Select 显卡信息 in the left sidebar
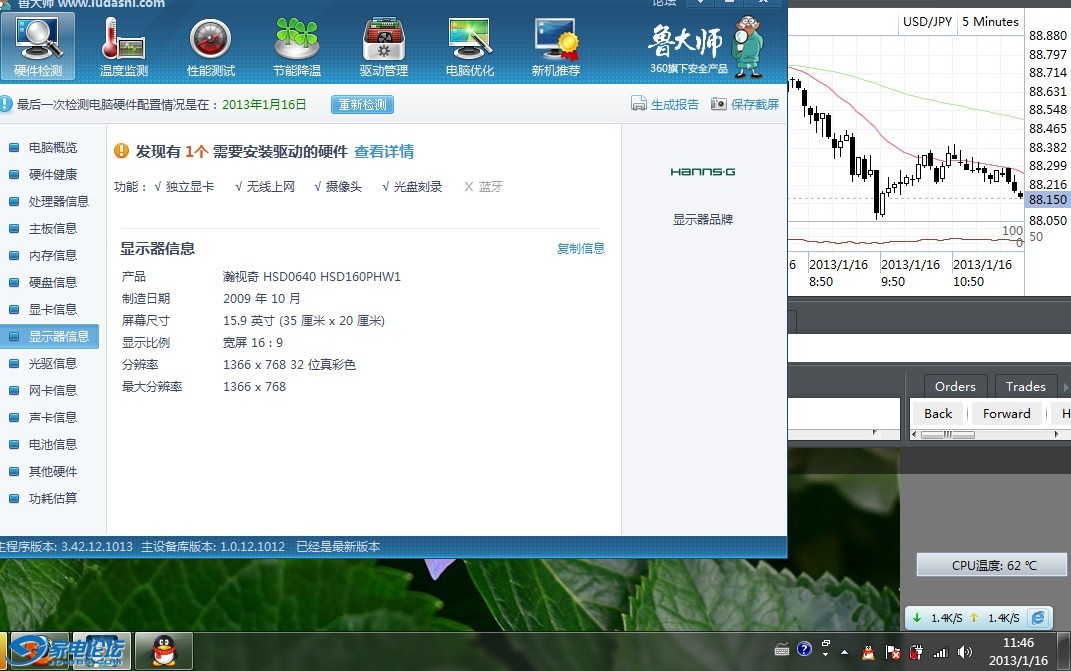 (53, 309)
